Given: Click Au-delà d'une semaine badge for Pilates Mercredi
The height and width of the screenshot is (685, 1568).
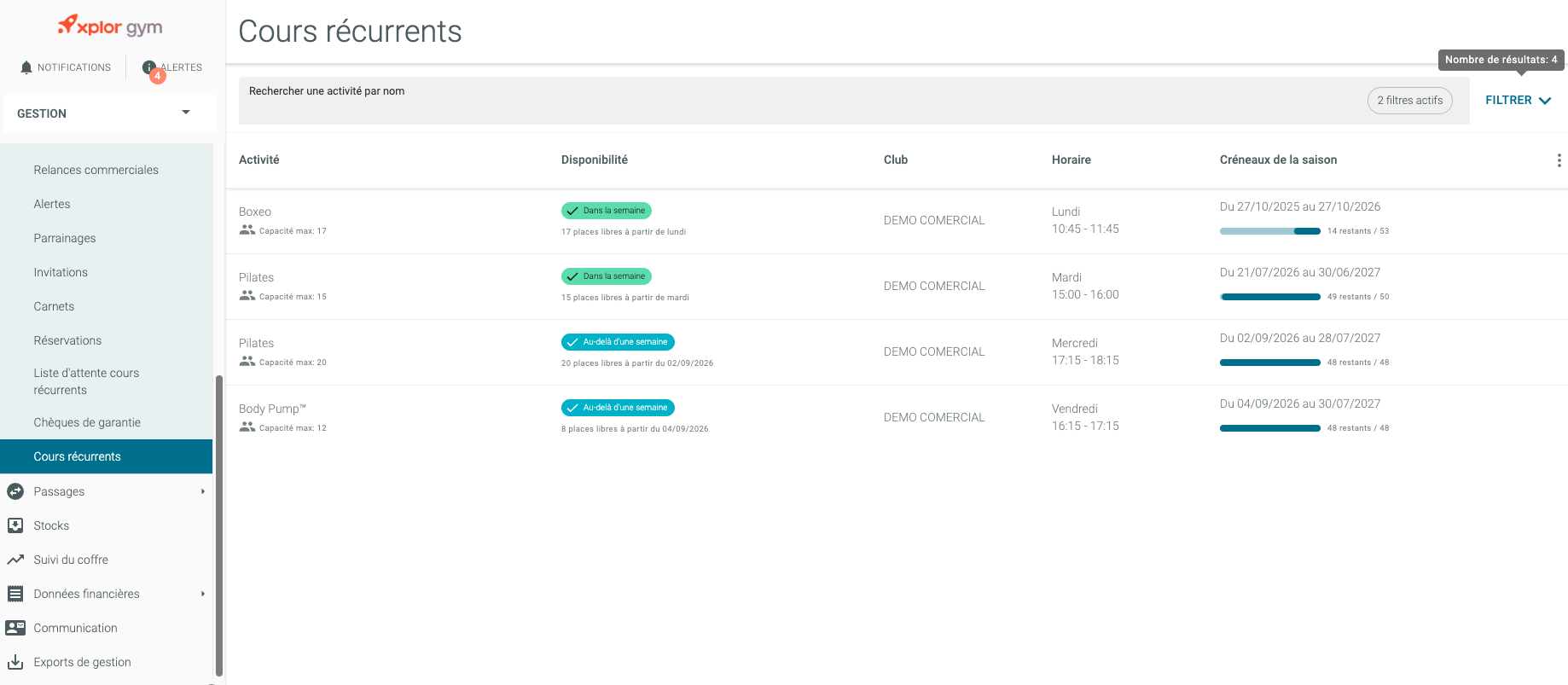Looking at the screenshot, I should point(618,342).
